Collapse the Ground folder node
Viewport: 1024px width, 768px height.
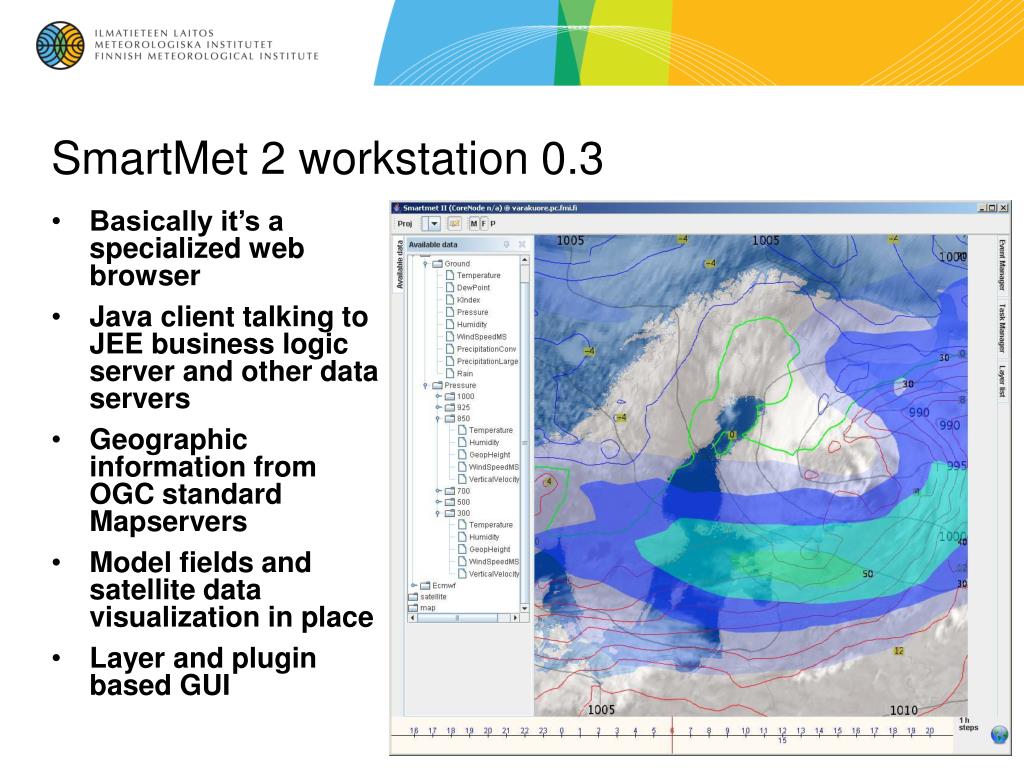(x=426, y=264)
